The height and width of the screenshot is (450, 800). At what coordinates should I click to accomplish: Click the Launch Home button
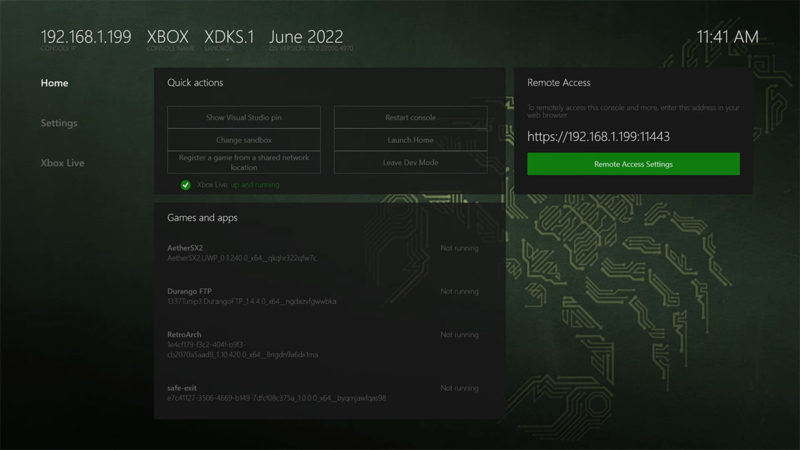coord(410,139)
